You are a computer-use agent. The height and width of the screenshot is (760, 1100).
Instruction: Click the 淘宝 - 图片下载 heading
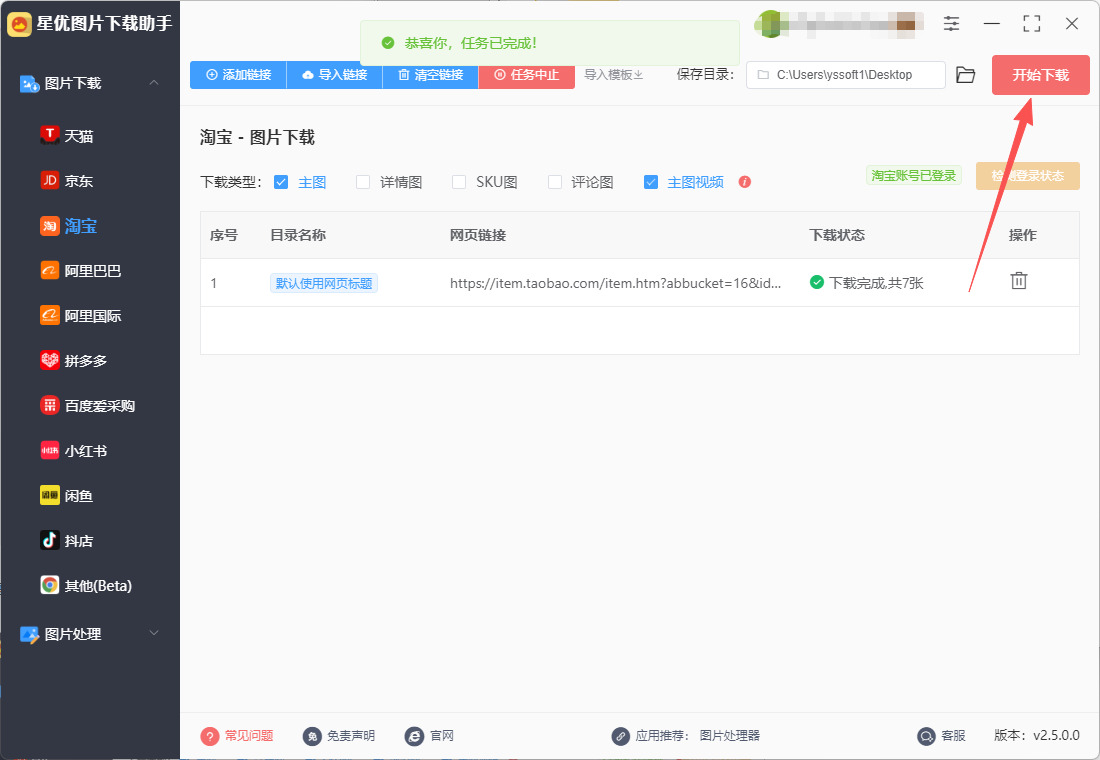click(x=257, y=137)
